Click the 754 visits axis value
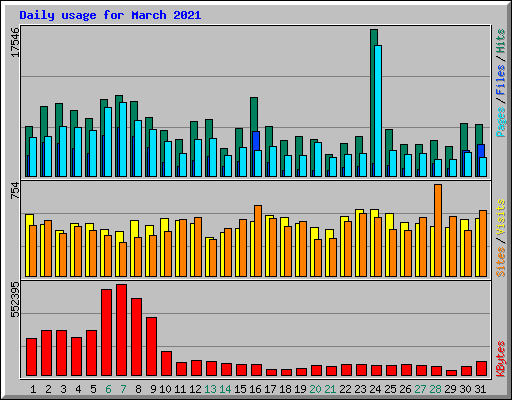Screen dimensions: 512x400 (15, 191)
